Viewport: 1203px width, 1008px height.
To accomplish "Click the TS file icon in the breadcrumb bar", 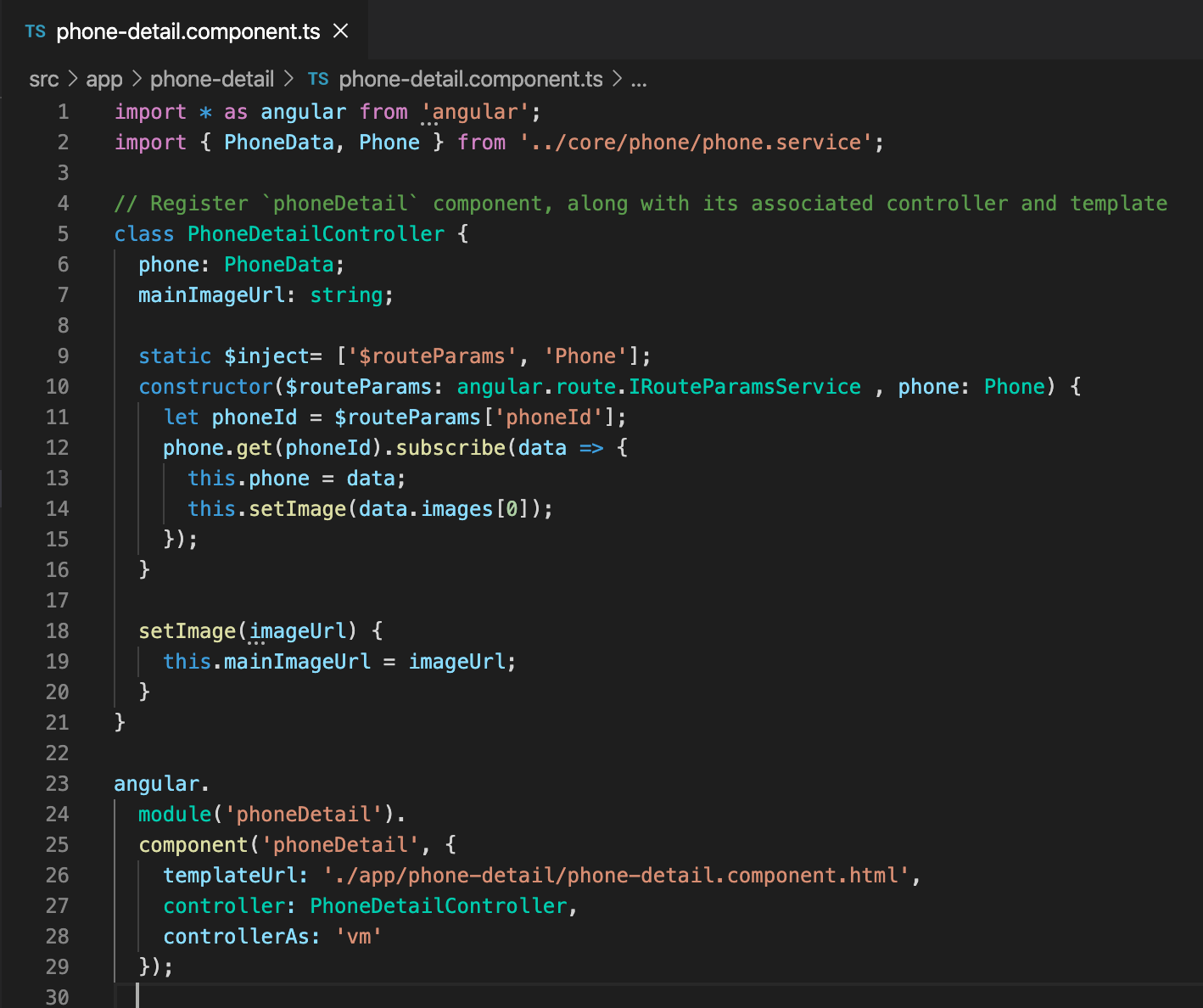I will [x=318, y=78].
